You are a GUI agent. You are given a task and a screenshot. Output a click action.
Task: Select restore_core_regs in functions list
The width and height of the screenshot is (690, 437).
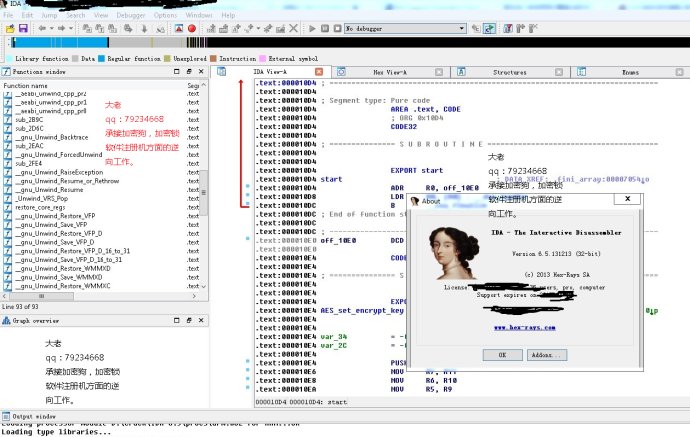click(x=40, y=207)
